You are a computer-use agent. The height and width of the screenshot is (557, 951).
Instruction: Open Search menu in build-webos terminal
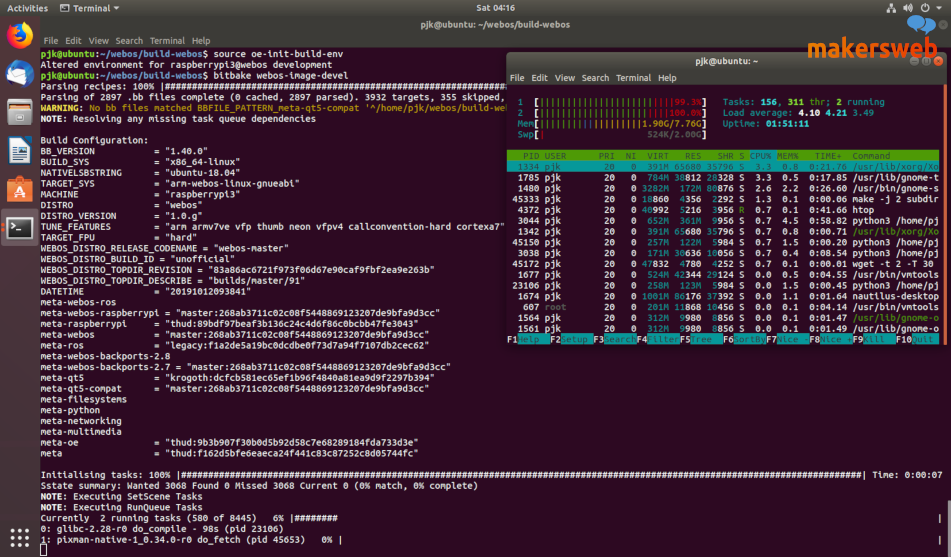(129, 41)
